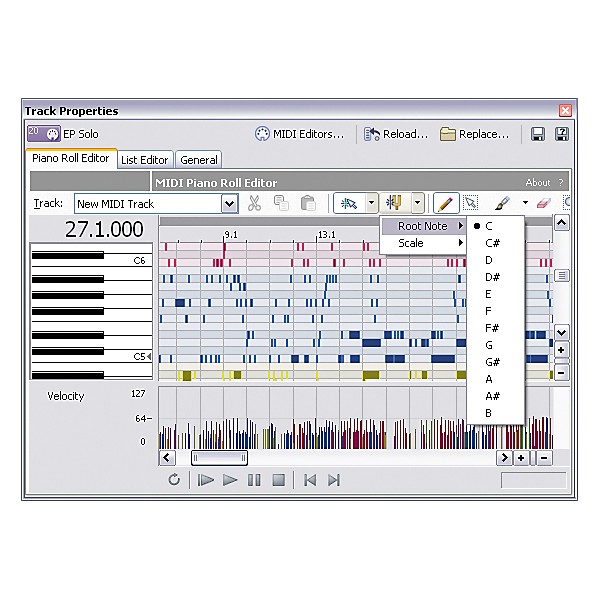Go to start of track
Image resolution: width=600 pixels, height=600 pixels.
310,480
